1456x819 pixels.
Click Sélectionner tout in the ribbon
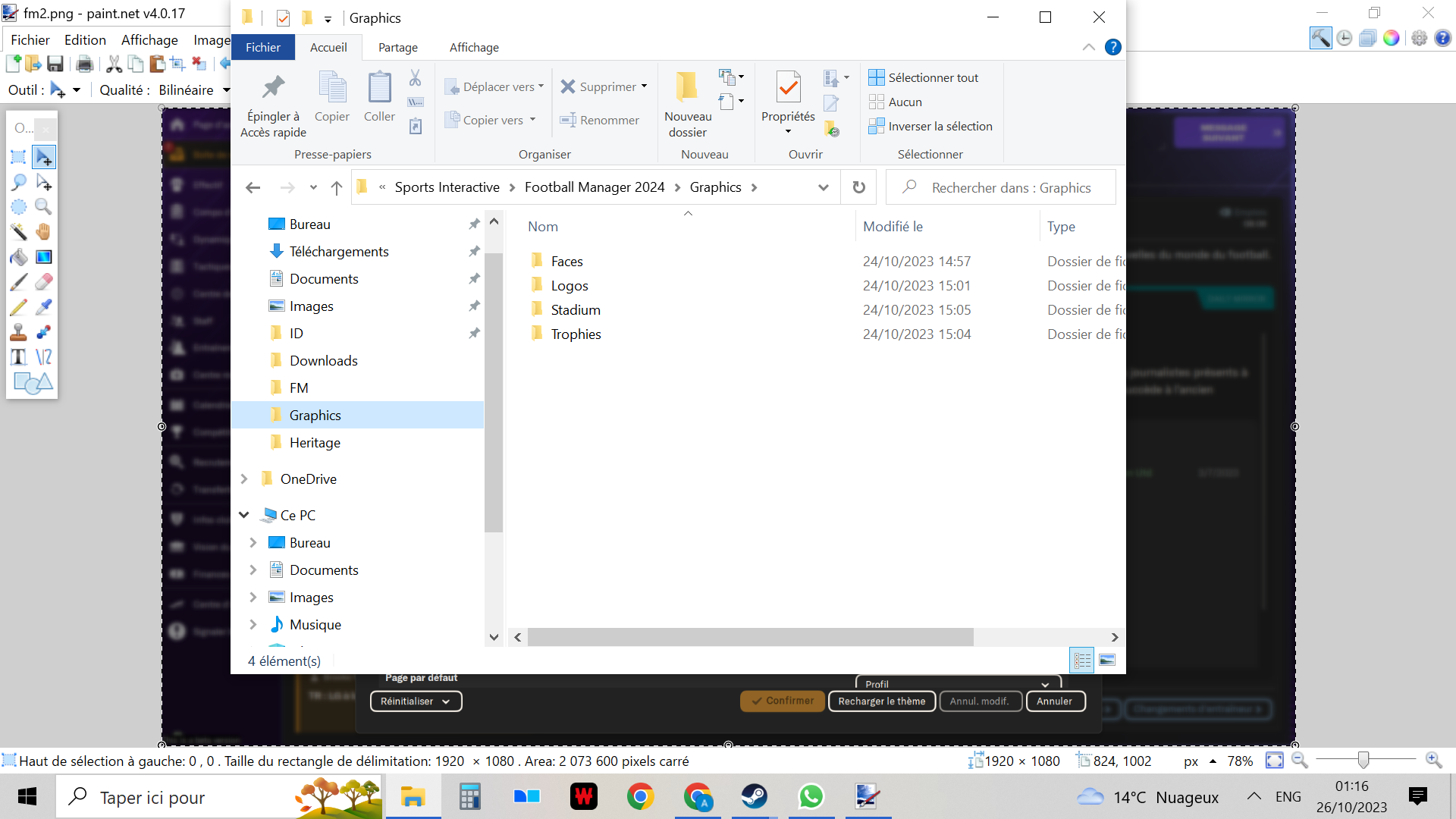coord(924,77)
